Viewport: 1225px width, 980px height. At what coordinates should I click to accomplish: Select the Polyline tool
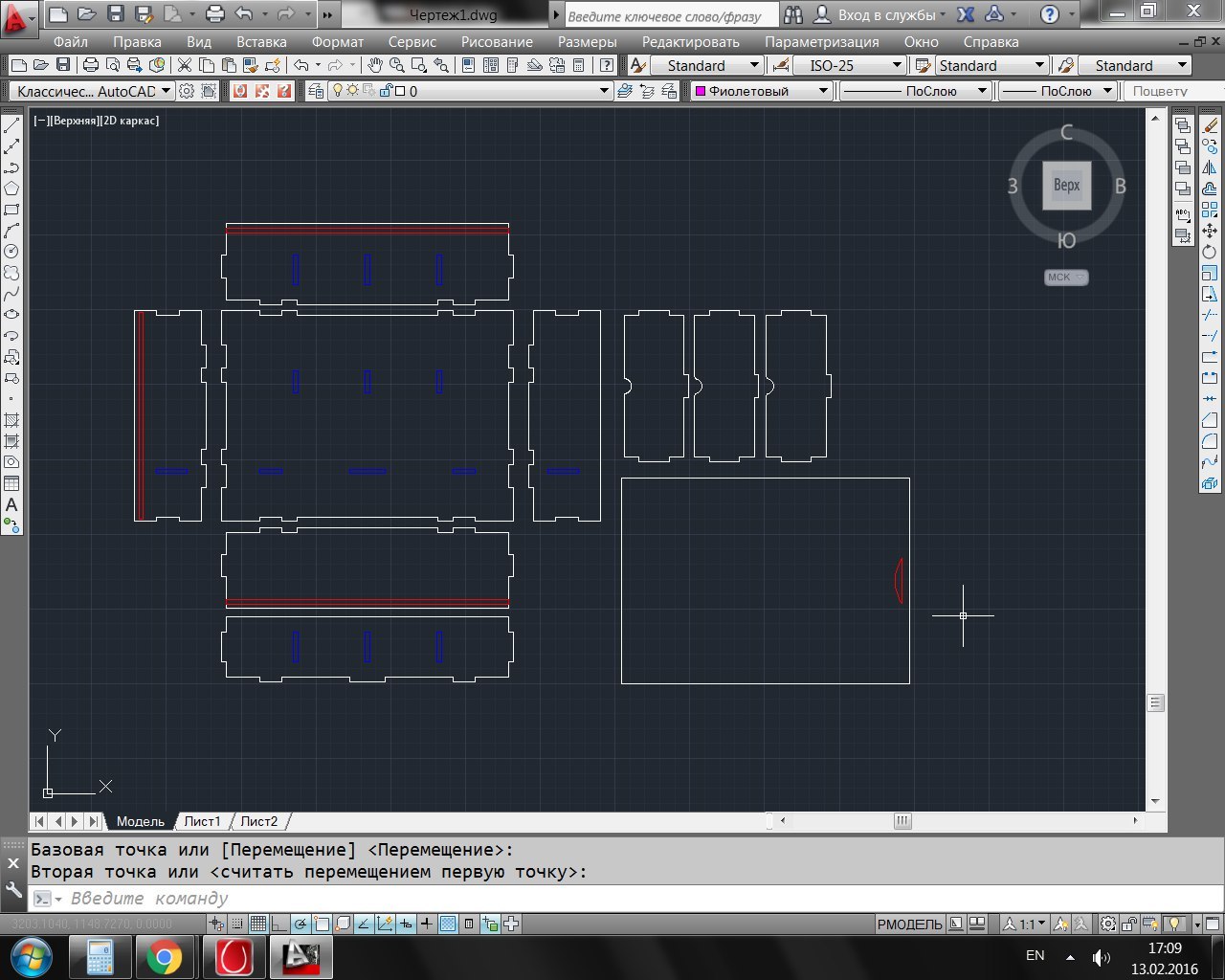point(11,167)
